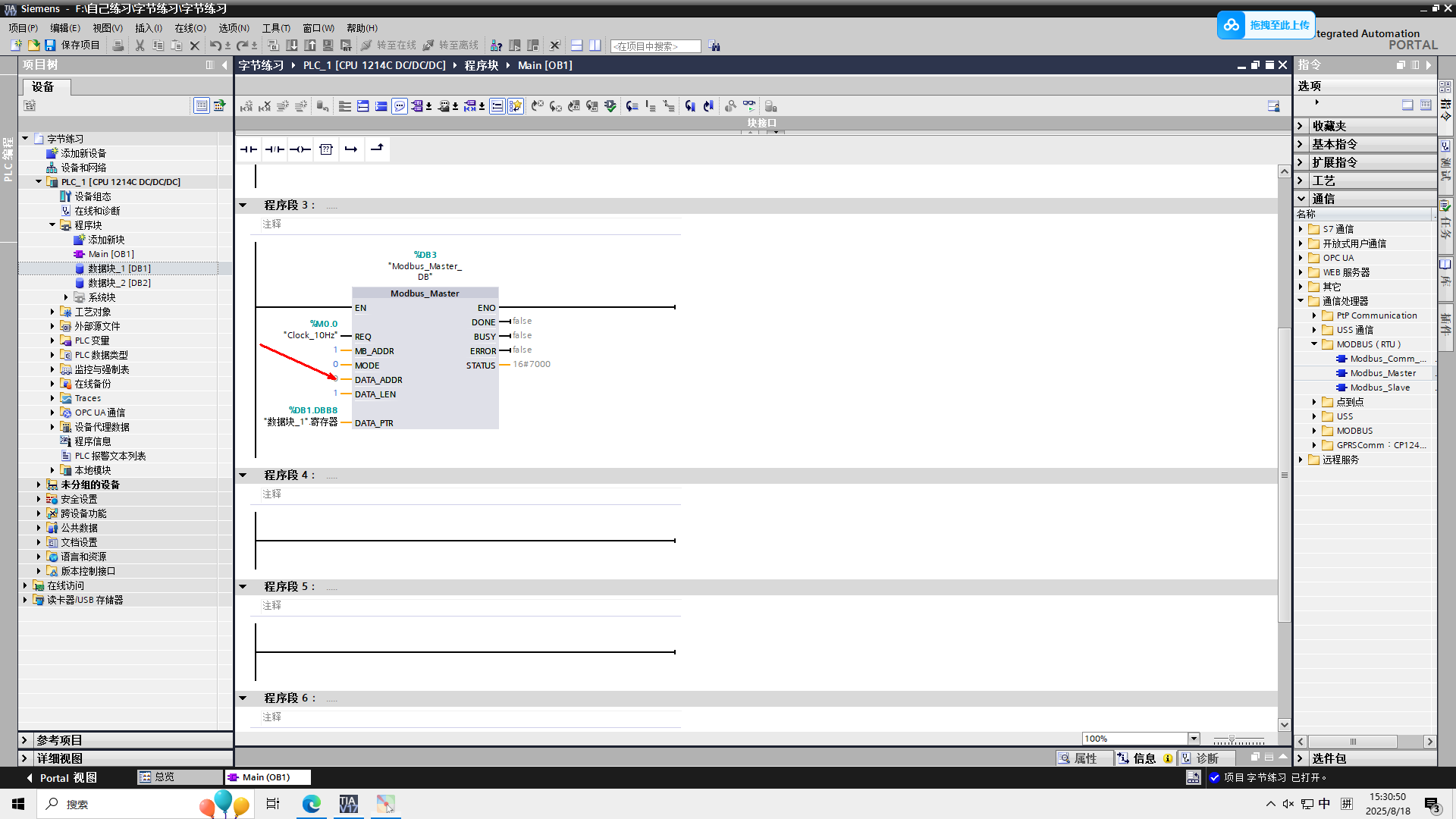Click the 转至在线 button

pyautogui.click(x=389, y=45)
